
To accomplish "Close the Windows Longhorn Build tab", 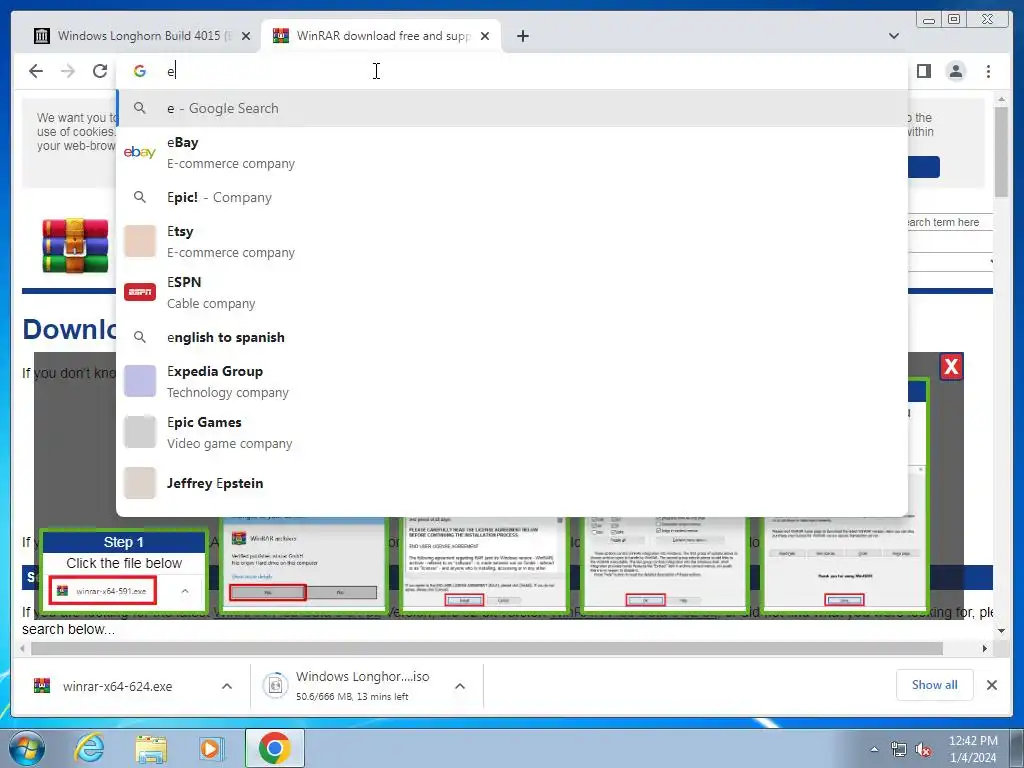I will [x=246, y=36].
